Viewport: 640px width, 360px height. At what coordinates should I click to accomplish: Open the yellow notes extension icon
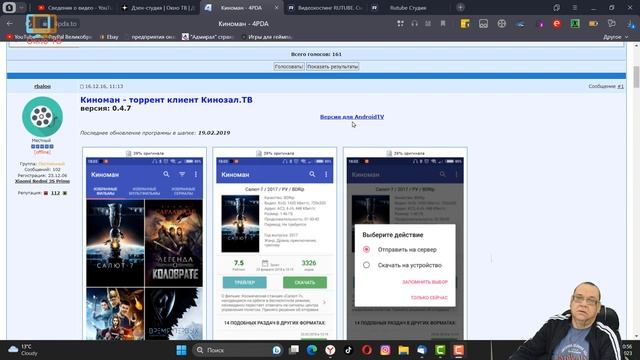pos(465,24)
